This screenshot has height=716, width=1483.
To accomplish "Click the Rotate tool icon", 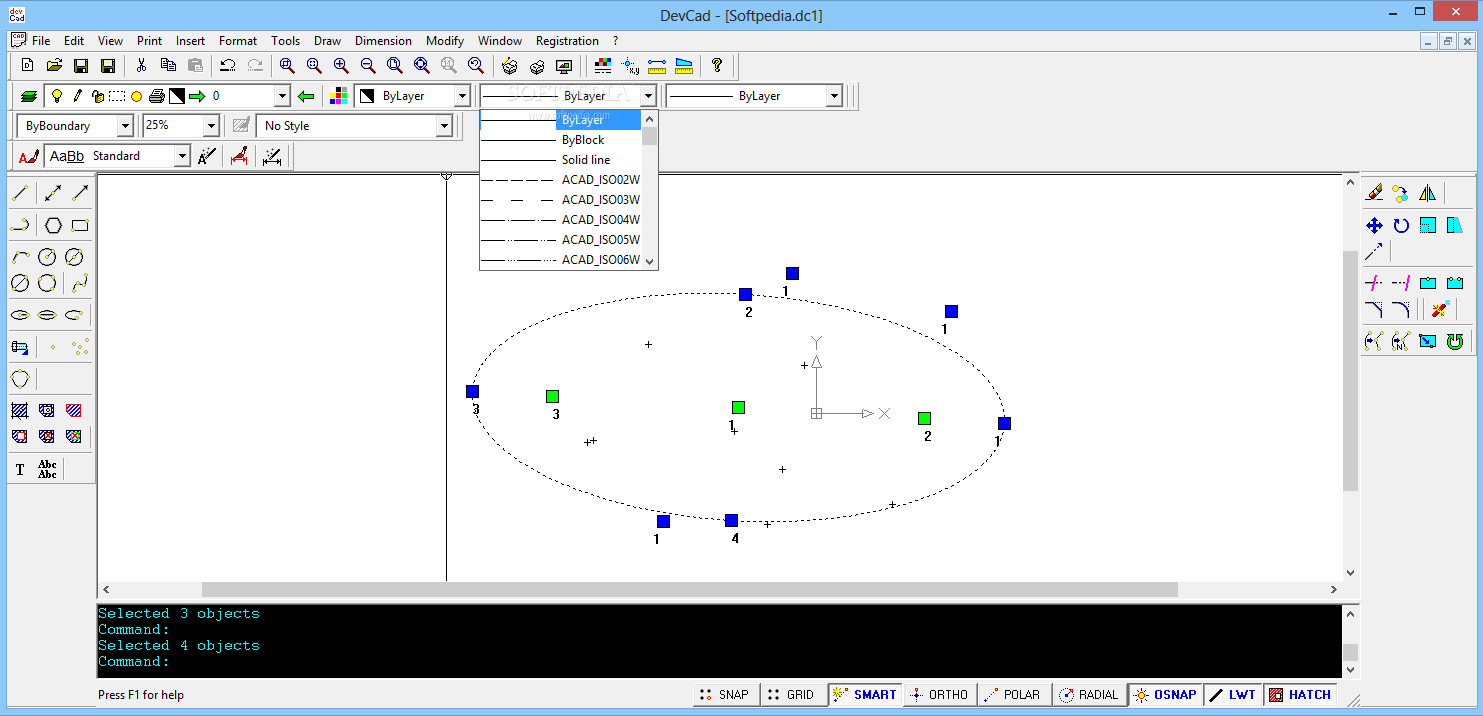I will tap(1401, 226).
